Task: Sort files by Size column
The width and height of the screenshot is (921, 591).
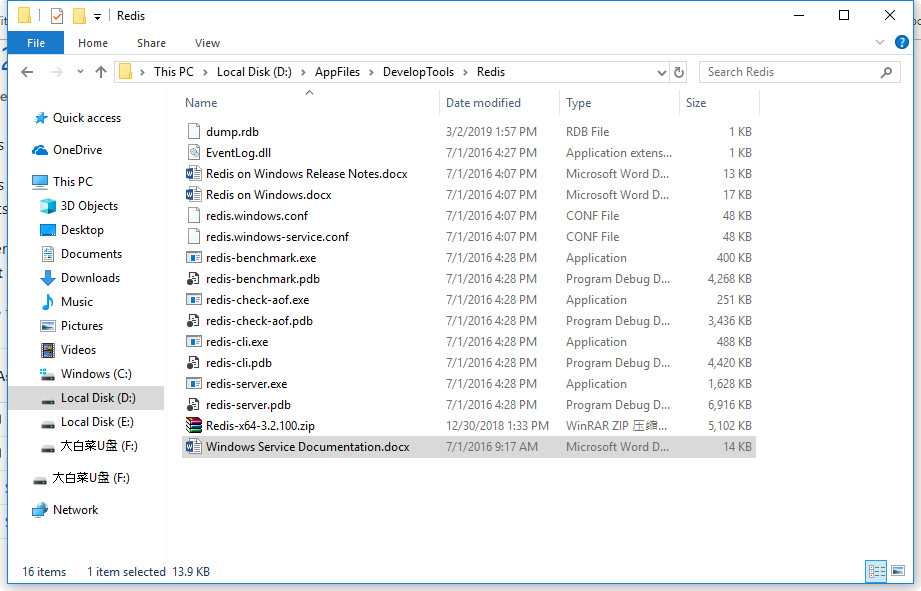Action: point(696,103)
